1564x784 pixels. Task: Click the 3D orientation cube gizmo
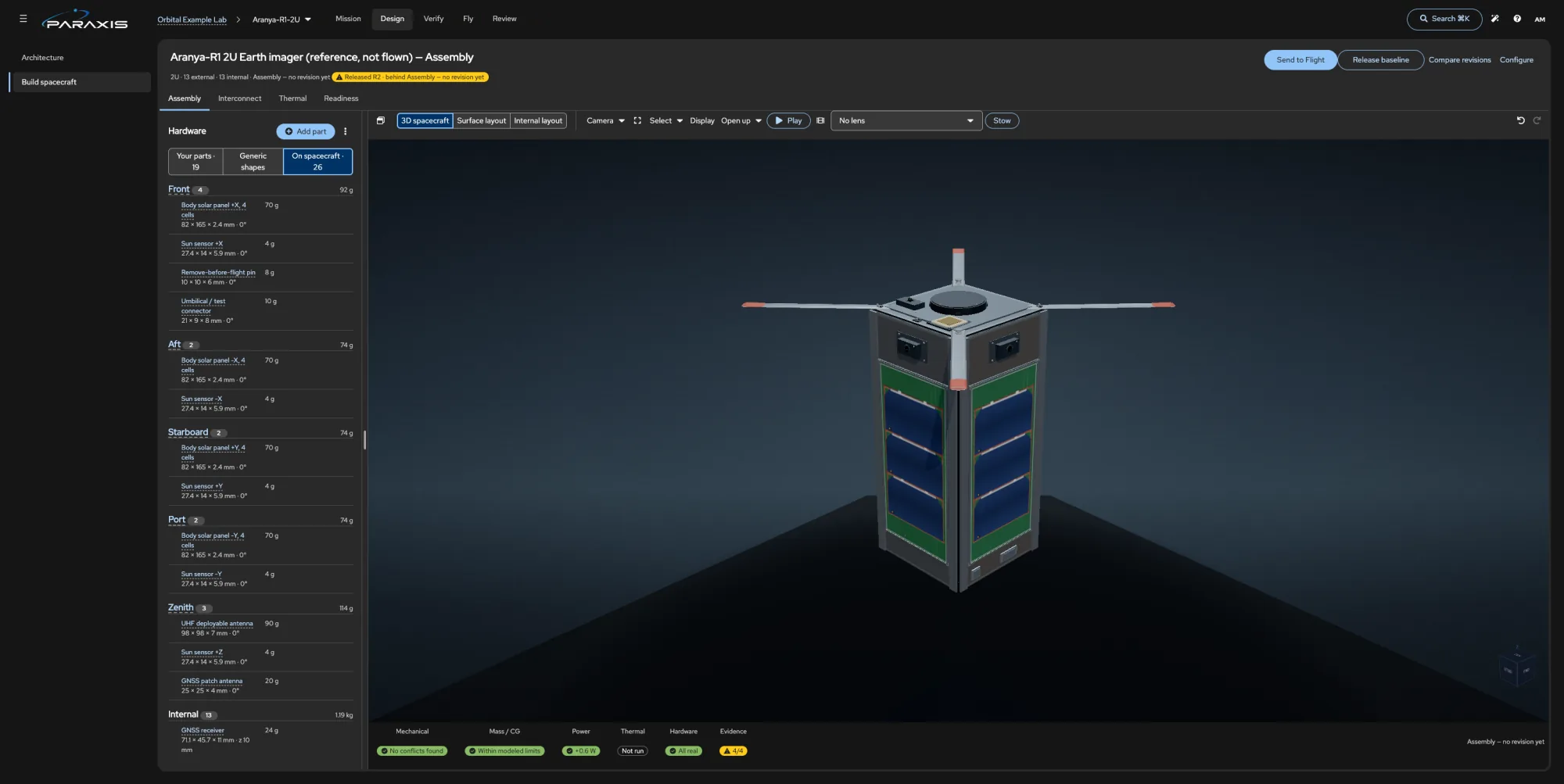coord(1516,668)
